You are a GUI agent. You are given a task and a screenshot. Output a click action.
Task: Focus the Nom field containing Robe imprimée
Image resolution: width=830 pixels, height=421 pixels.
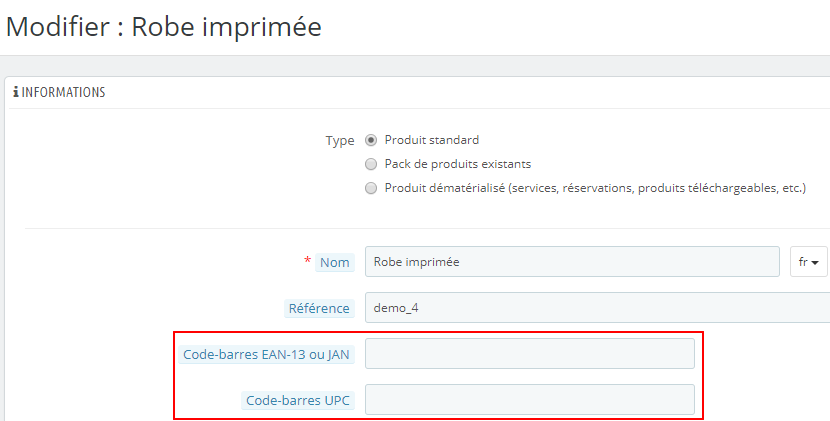(x=572, y=262)
